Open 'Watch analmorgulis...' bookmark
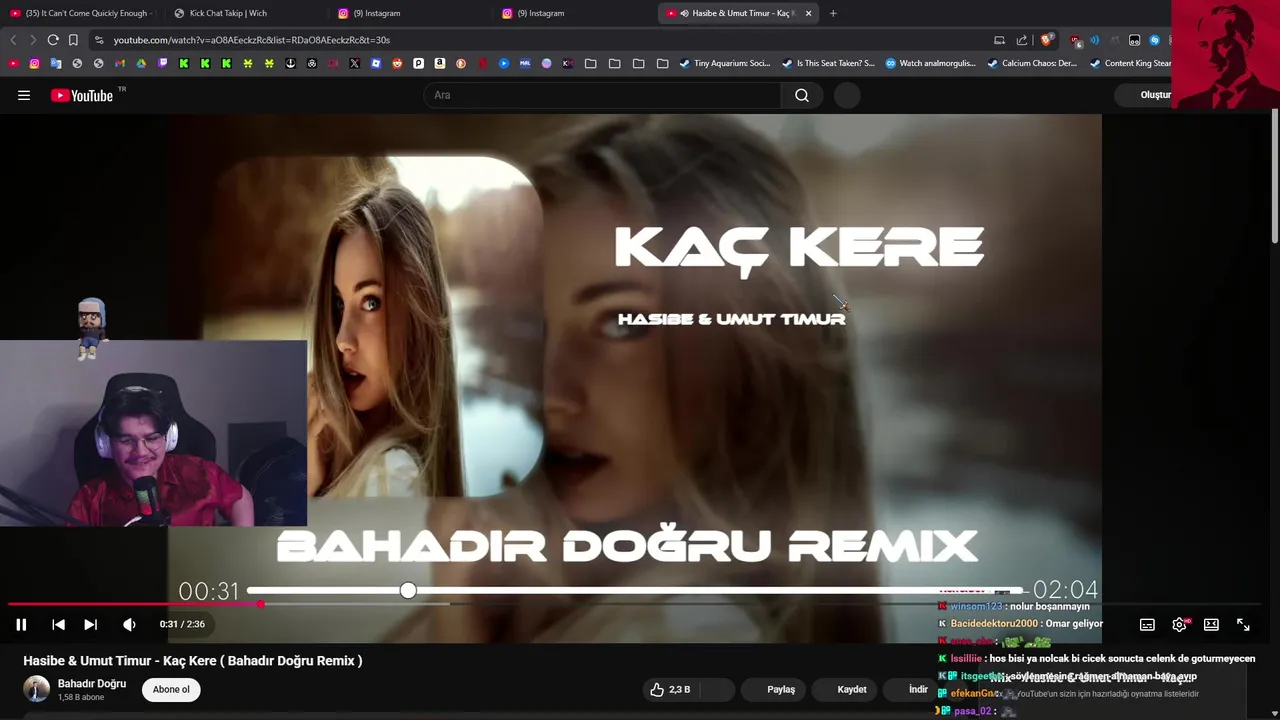Screen dimensions: 1280x720 point(931,63)
